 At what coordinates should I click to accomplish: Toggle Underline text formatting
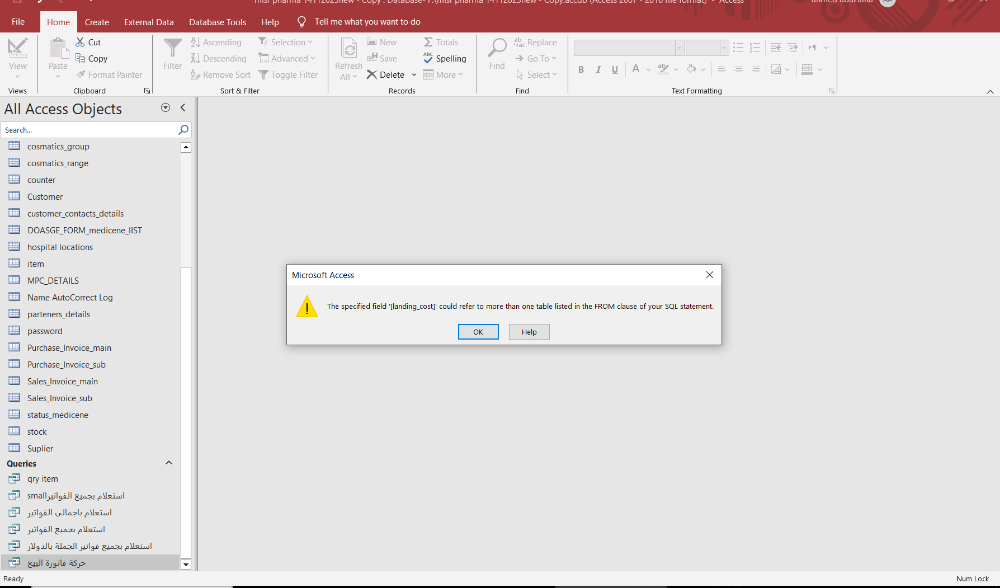point(614,70)
